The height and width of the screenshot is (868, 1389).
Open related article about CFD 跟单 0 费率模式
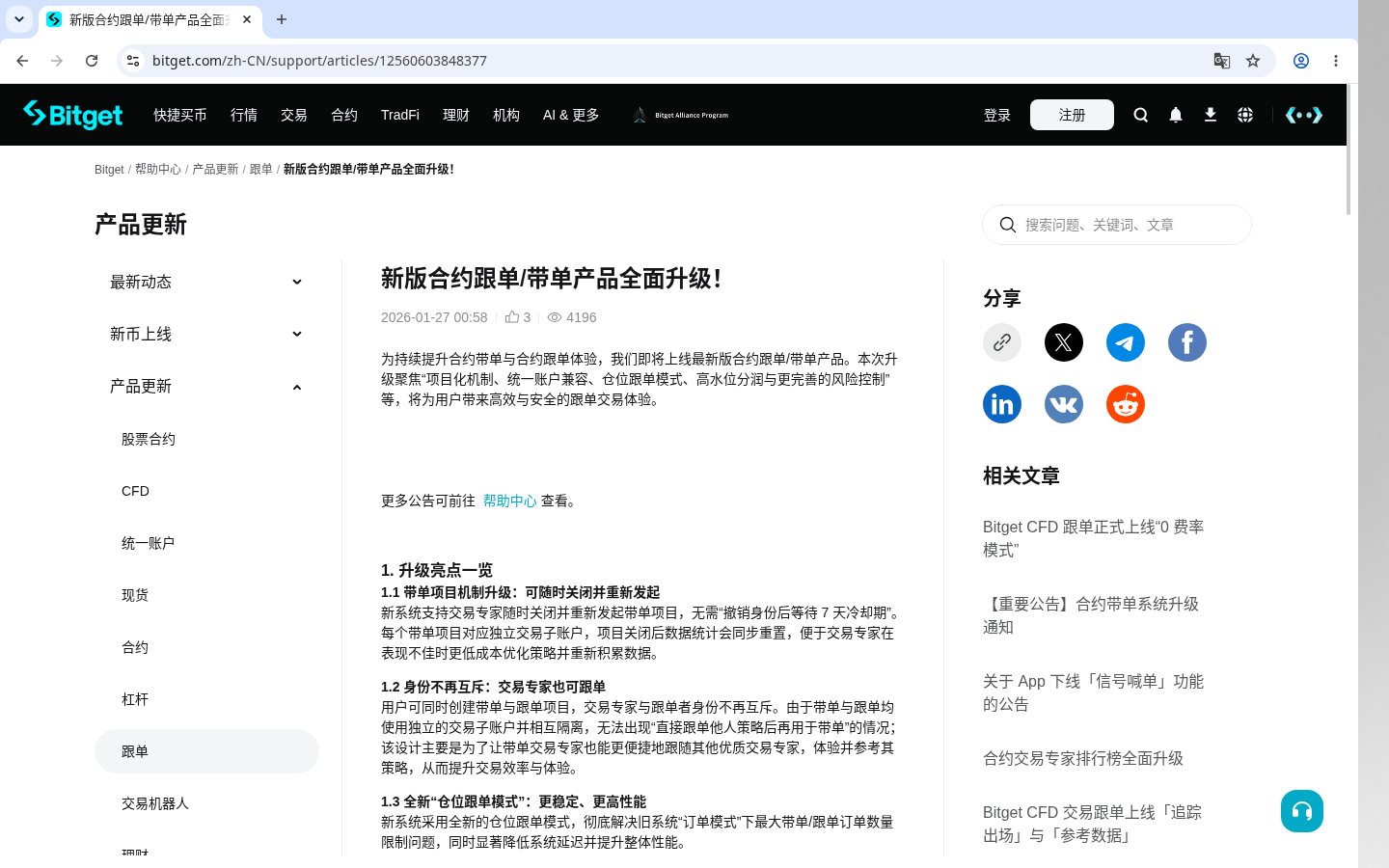(x=1094, y=538)
